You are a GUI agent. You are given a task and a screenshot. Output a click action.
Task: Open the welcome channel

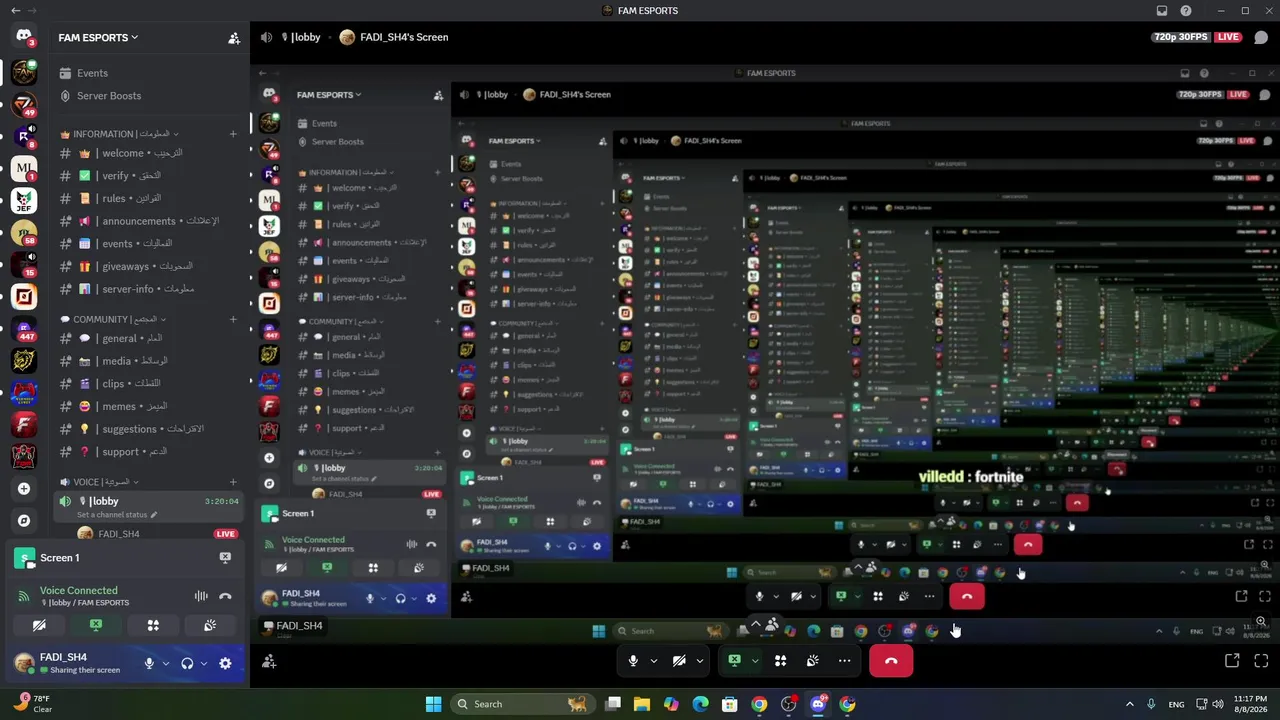pyautogui.click(x=149, y=153)
